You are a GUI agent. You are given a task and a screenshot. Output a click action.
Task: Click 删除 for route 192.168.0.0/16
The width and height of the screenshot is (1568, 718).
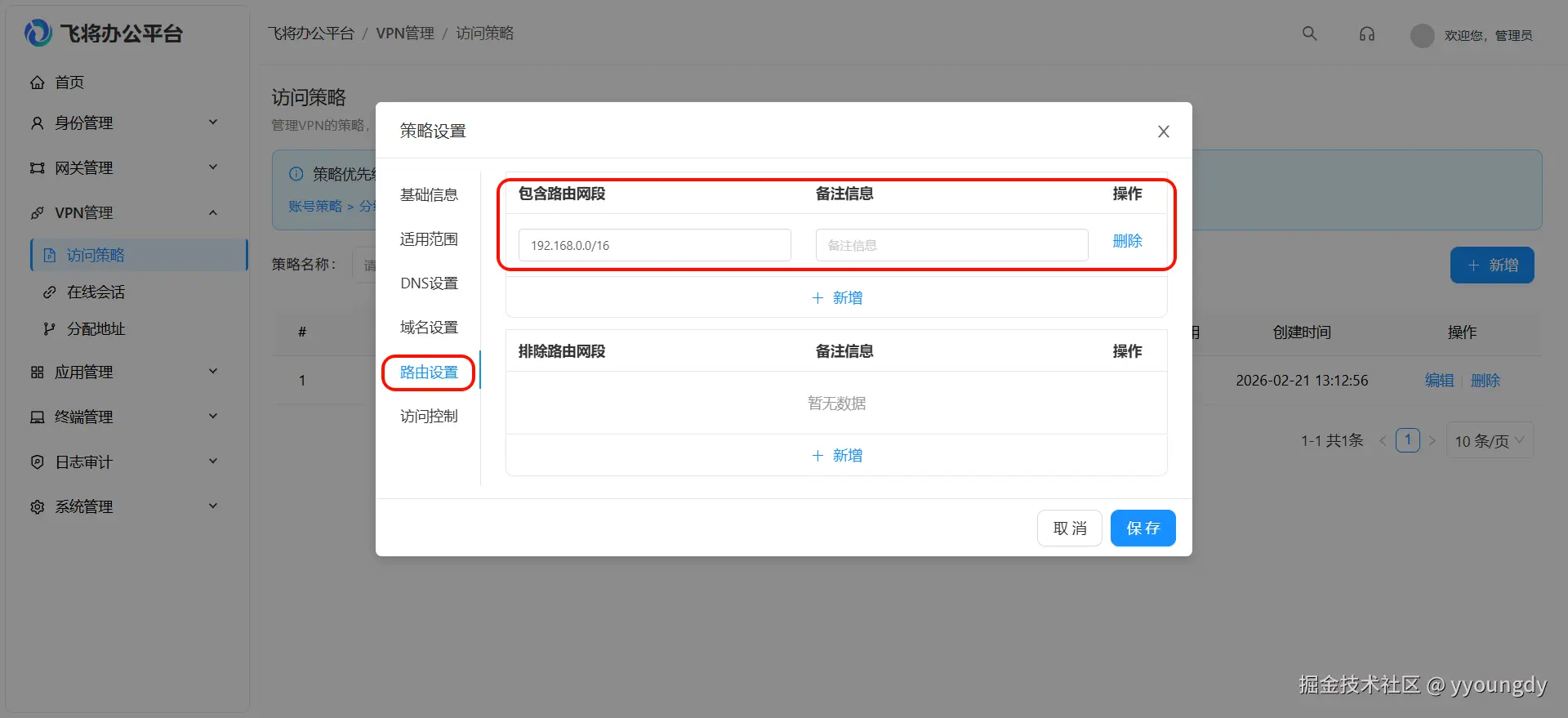coord(1127,241)
